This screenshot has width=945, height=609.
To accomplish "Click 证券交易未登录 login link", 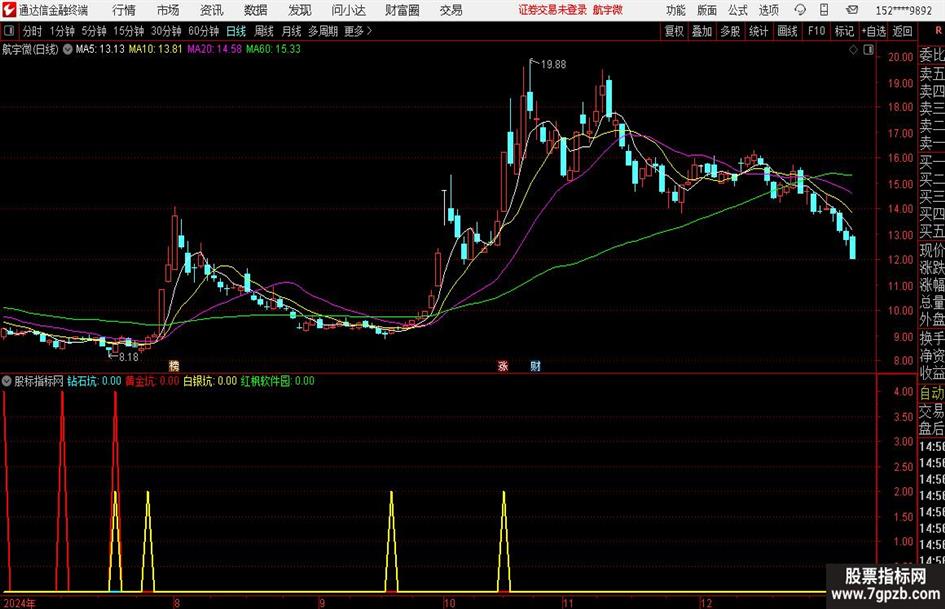I will coord(552,10).
